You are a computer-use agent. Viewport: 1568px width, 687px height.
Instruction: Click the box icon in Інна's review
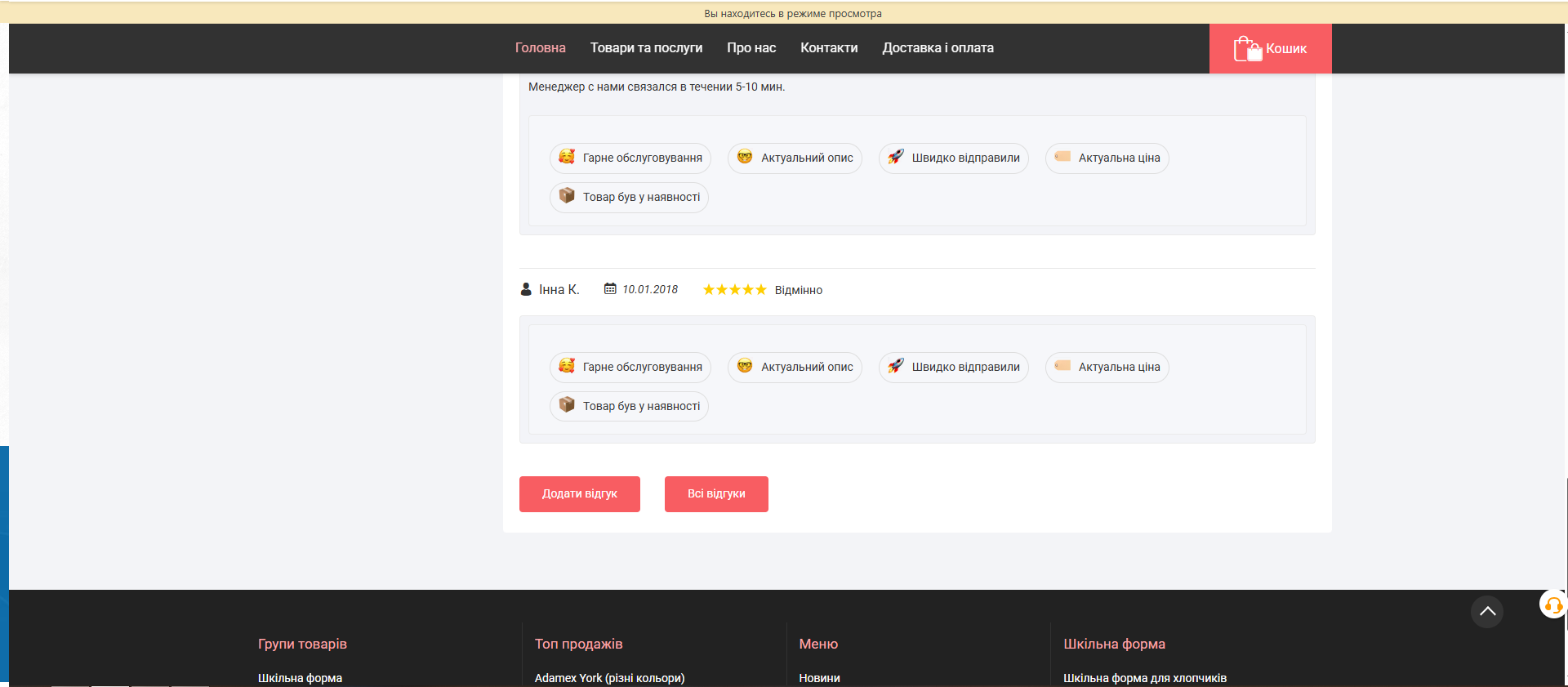coord(567,405)
